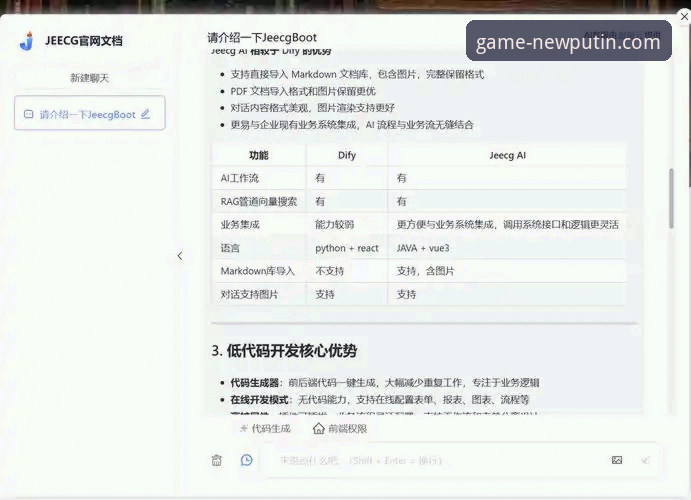Screen dimensions: 691x500
Task: Collapse the sidebar with the left chevron
Action: (180, 256)
